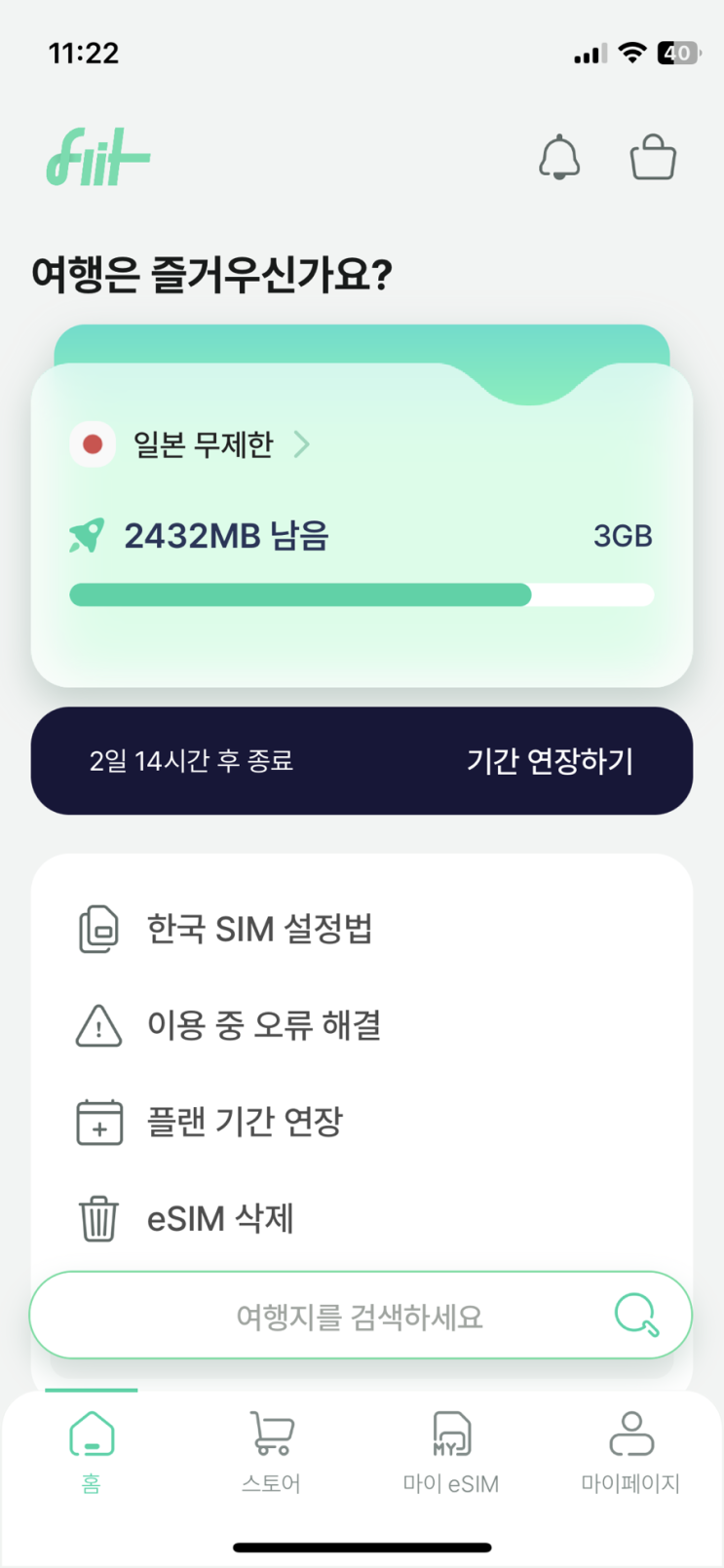Tap the Japan flag icon
Image resolution: width=724 pixels, height=1568 pixels.
[93, 445]
